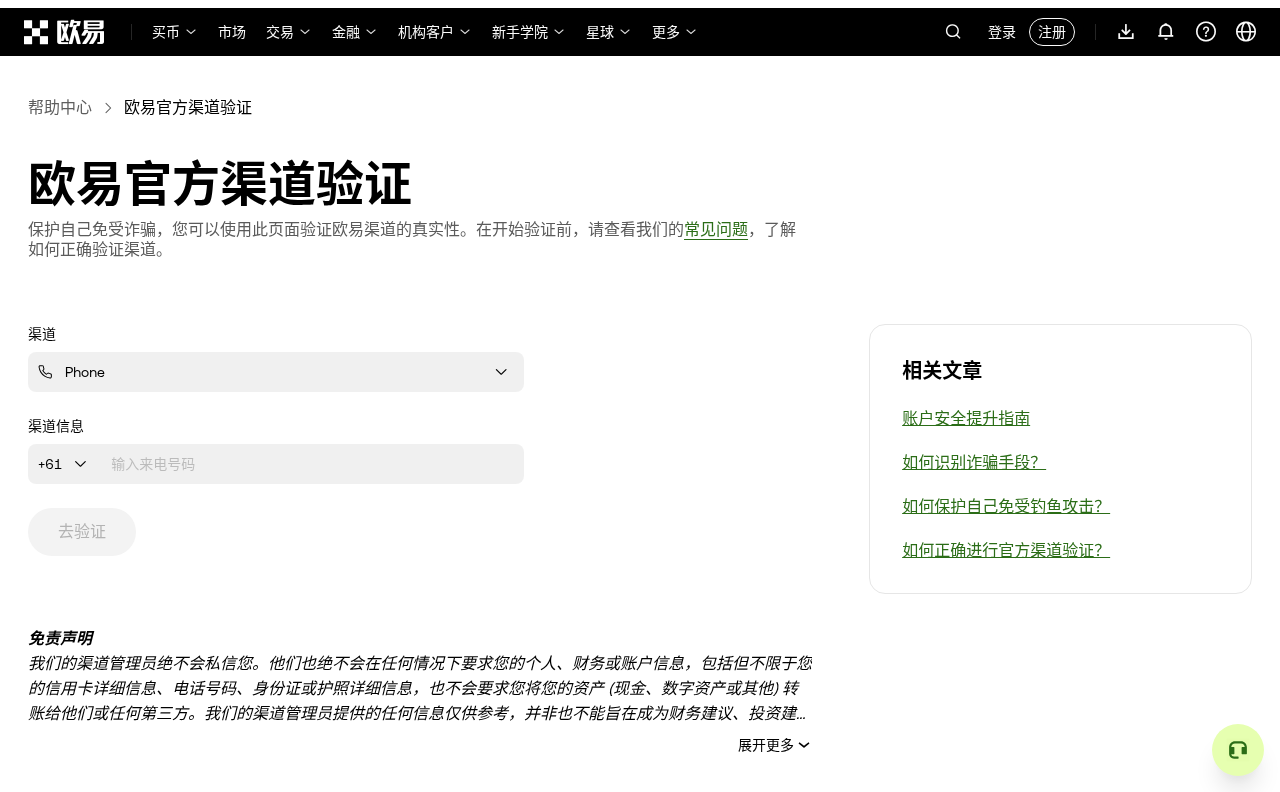Click the 相关文章 heading
Viewport: 1280px width, 792px height.
[942, 370]
